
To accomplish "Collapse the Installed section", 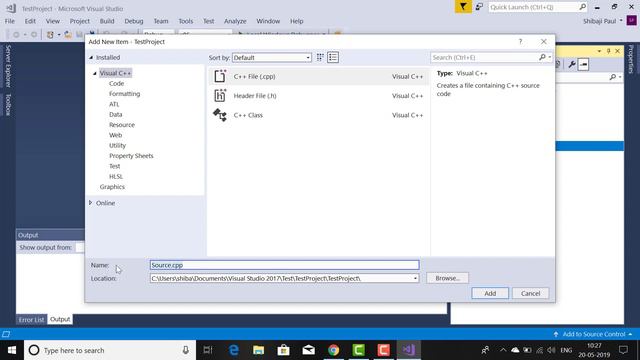I will point(91,58).
